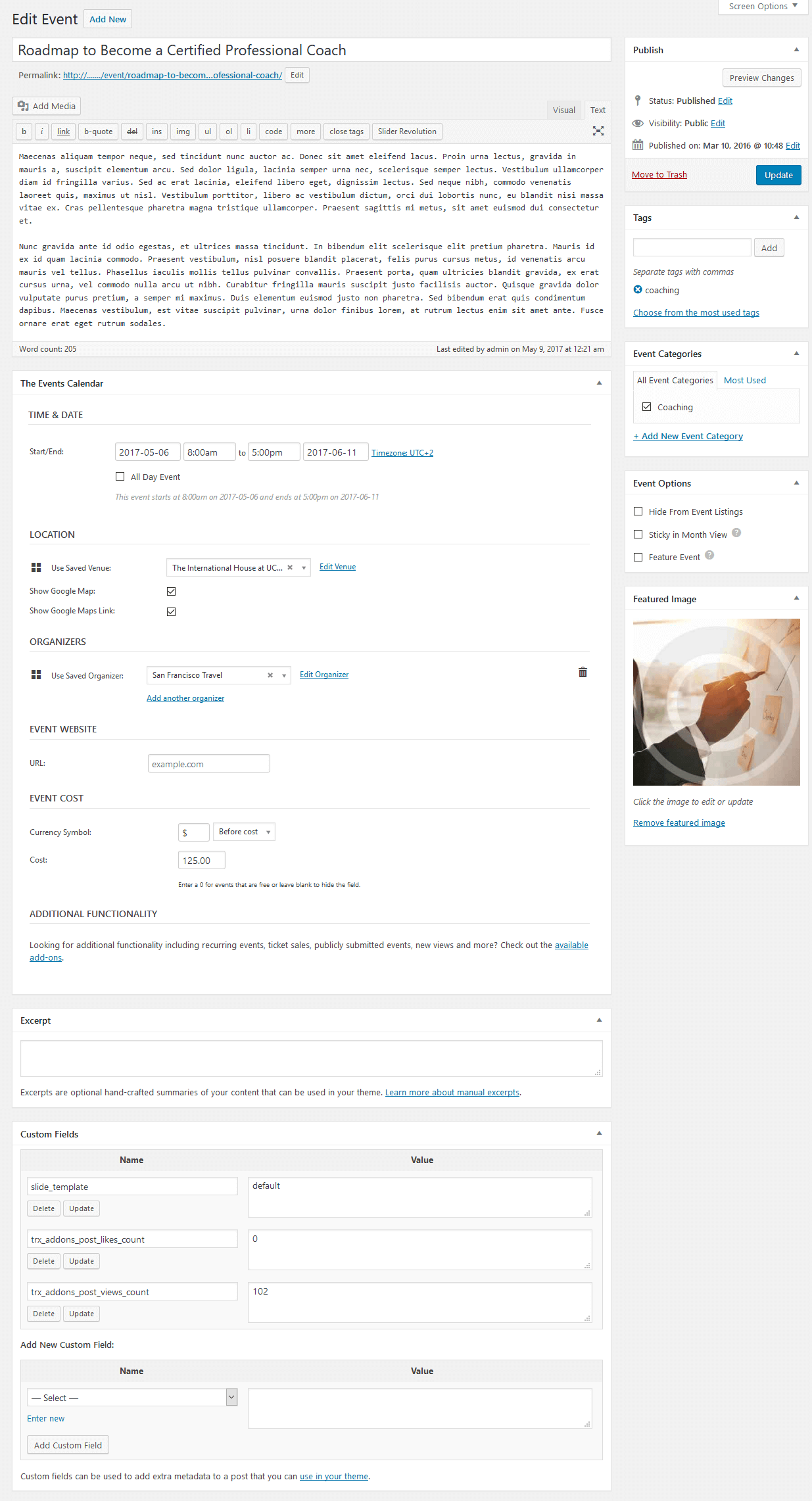Open Slider Revolution from editor toolbar
812x1501 pixels.
[407, 131]
